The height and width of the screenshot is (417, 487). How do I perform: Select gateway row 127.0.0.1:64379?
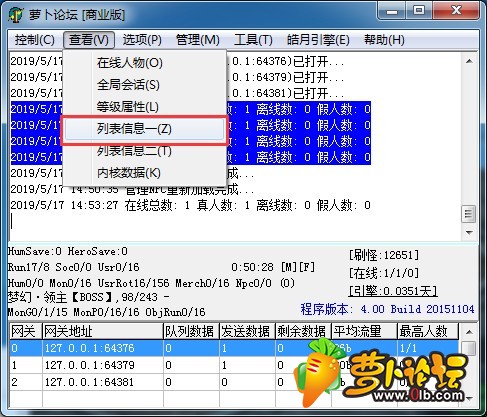(234, 365)
